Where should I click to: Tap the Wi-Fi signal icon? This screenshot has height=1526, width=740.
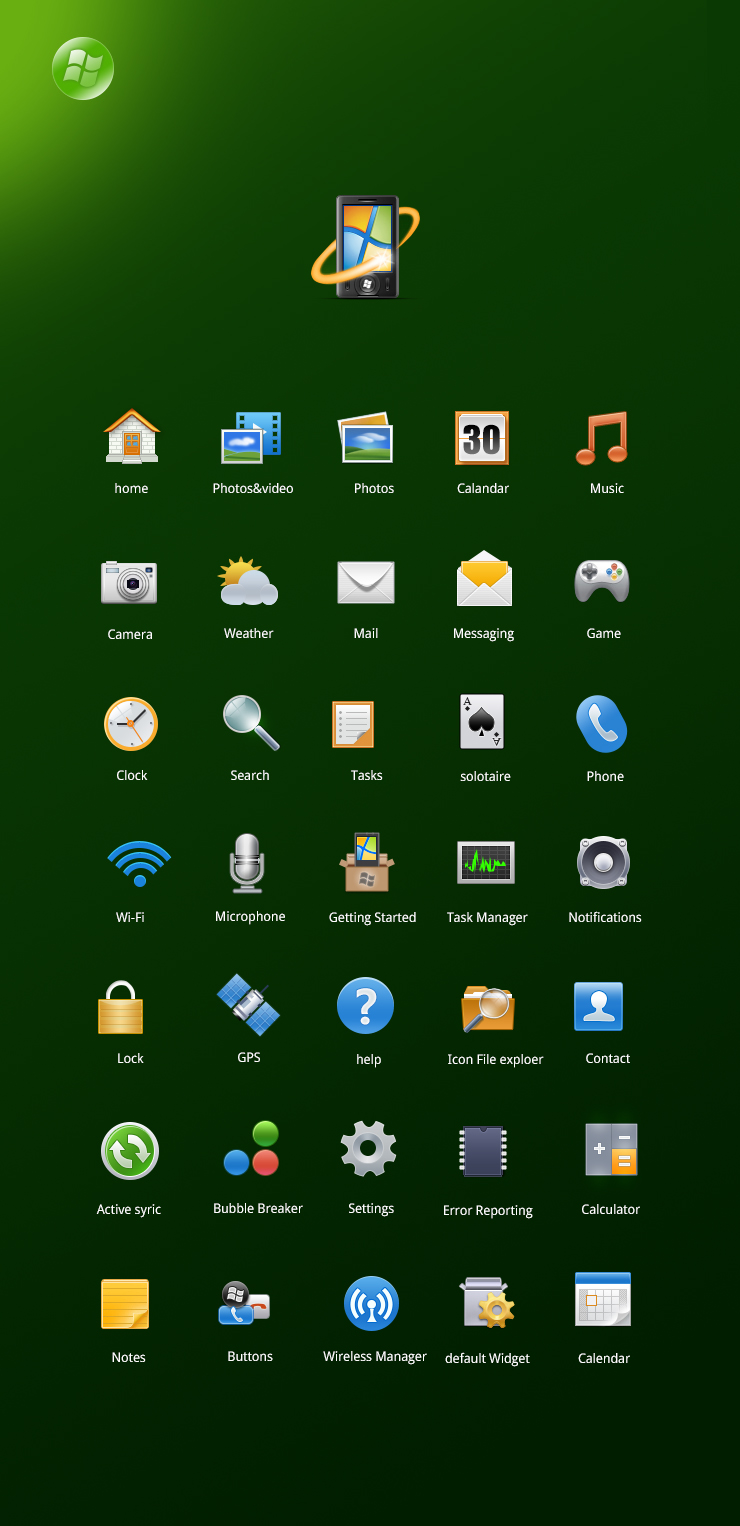(x=139, y=863)
